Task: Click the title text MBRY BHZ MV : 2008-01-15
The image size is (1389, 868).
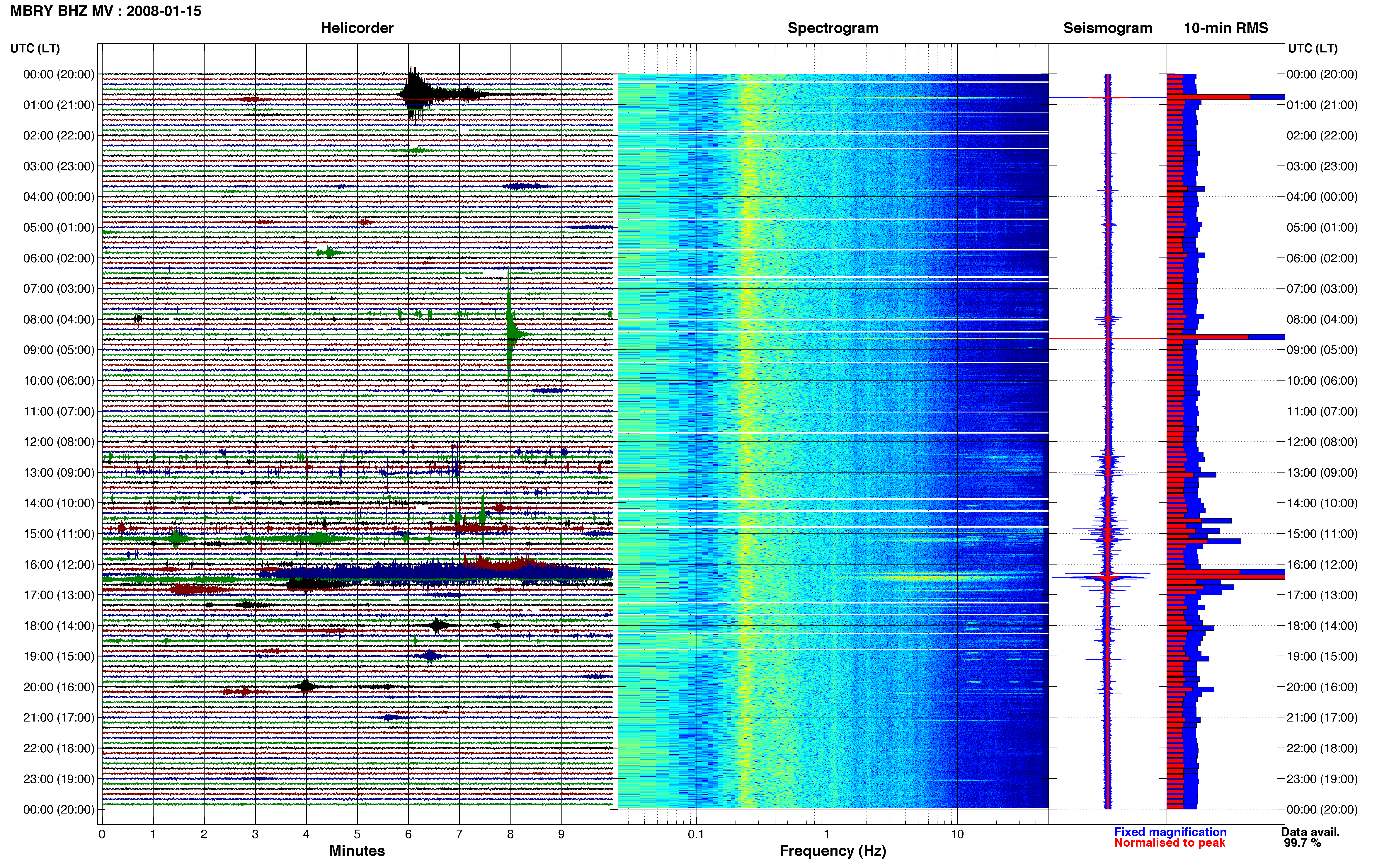Action: (x=106, y=11)
